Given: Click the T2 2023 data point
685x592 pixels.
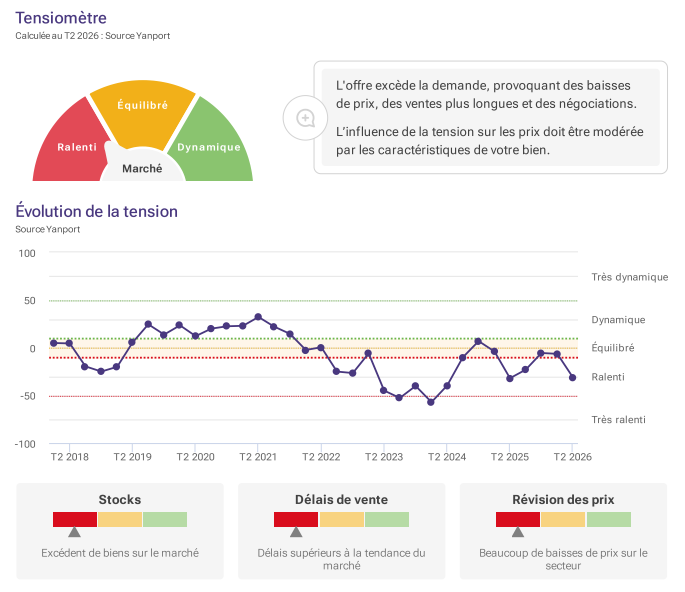Looking at the screenshot, I should 384,390.
